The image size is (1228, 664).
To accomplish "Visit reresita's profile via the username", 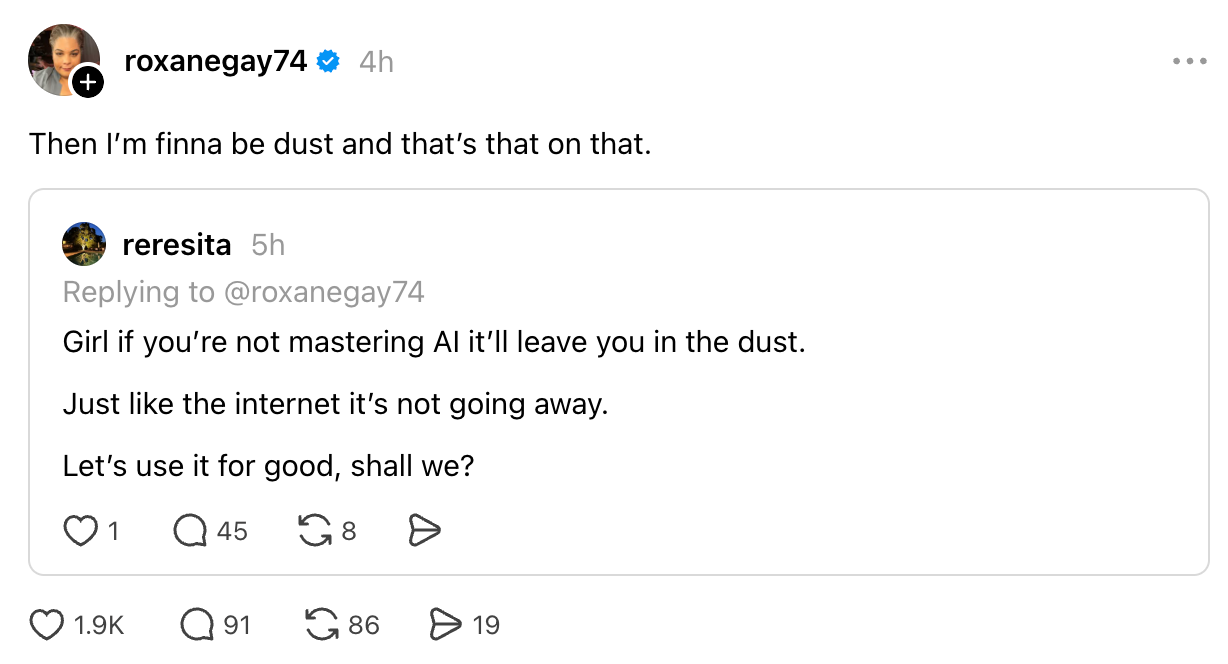I will point(176,244).
